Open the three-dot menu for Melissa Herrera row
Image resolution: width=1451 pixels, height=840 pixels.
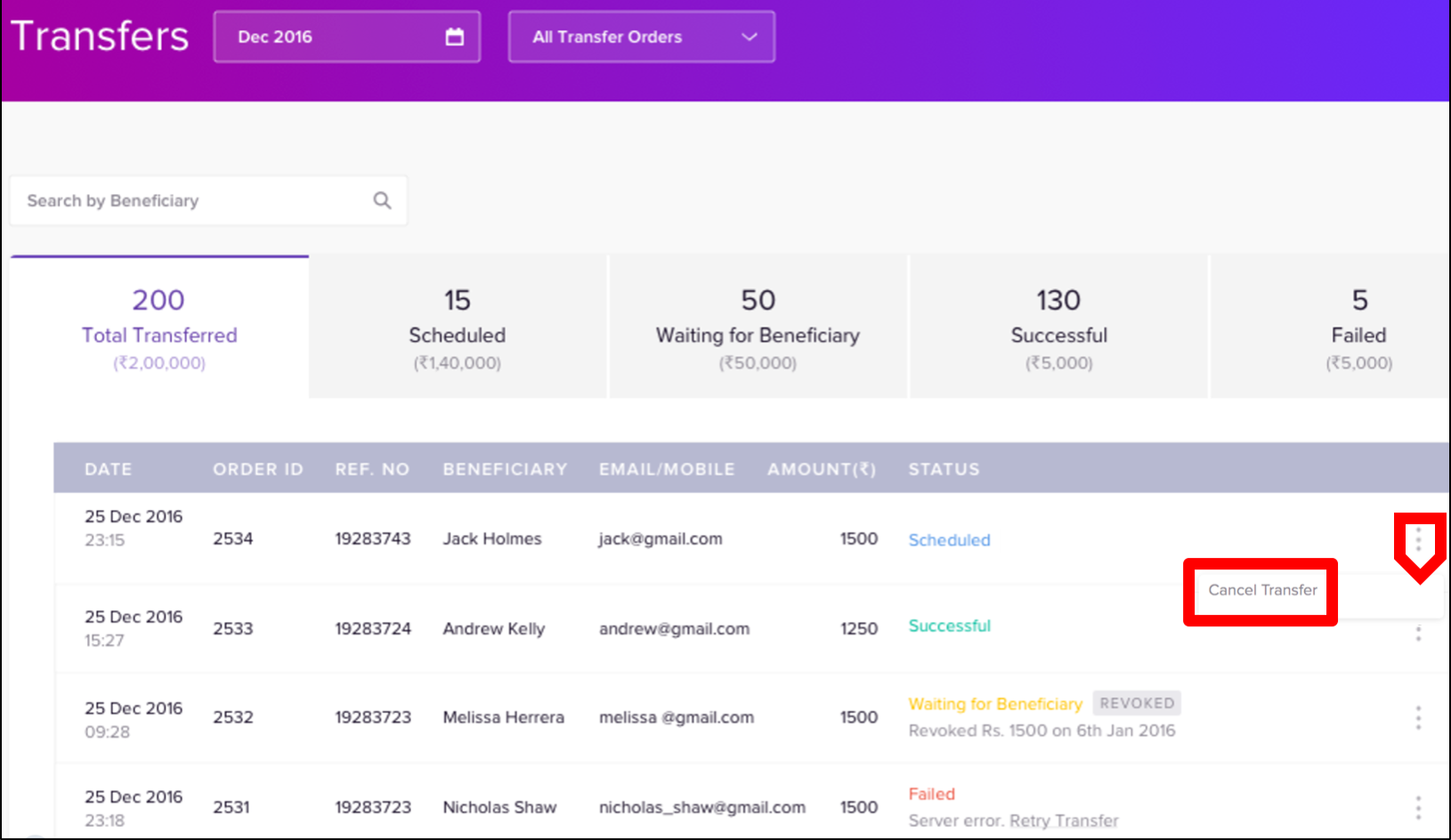pos(1418,717)
